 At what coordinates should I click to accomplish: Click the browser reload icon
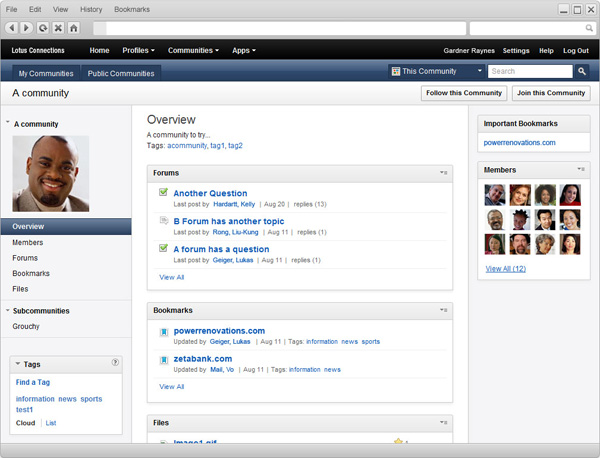(x=42, y=28)
